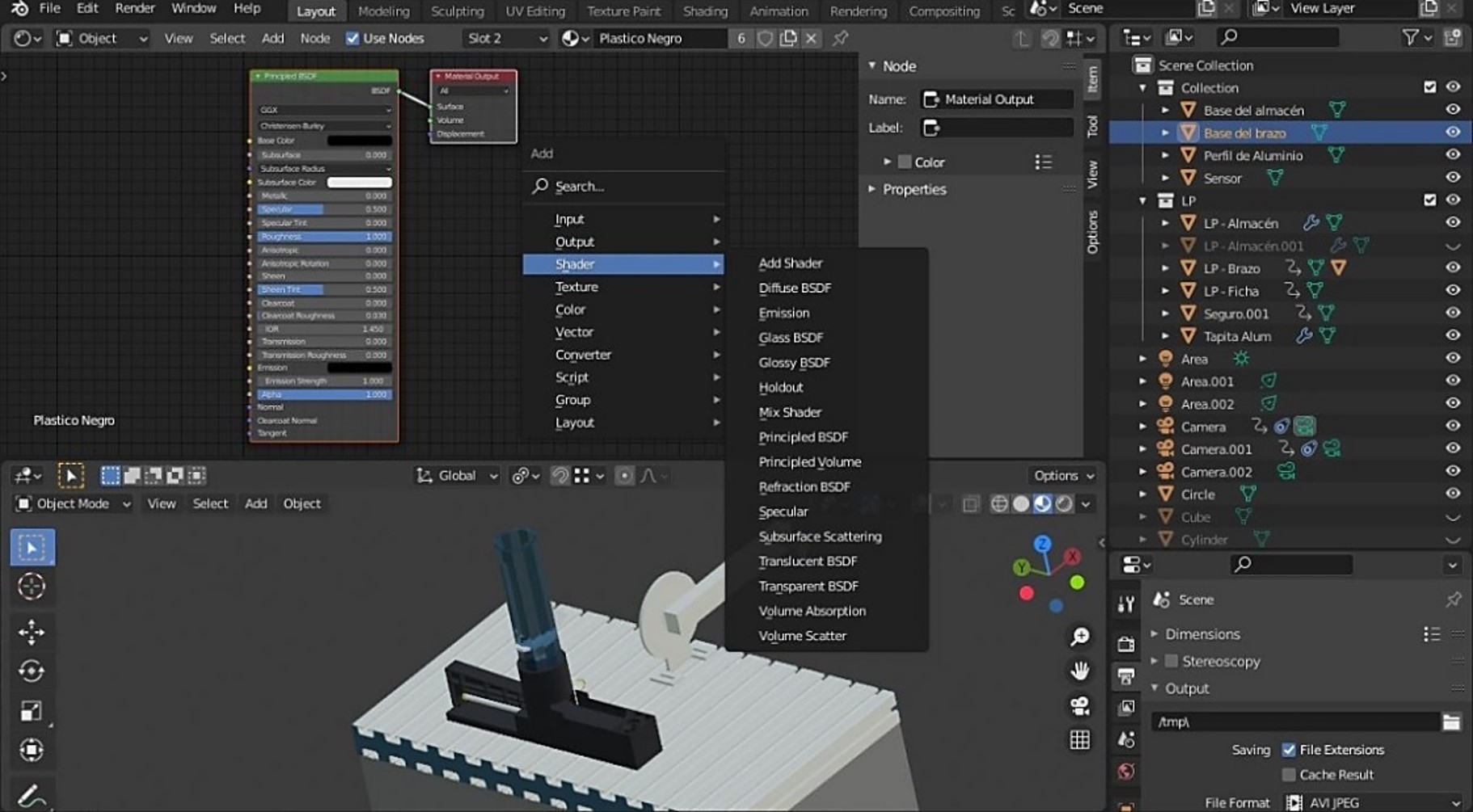Screen dimensions: 1473x812
Task: Unlink material with the X icon
Action: click(x=811, y=38)
